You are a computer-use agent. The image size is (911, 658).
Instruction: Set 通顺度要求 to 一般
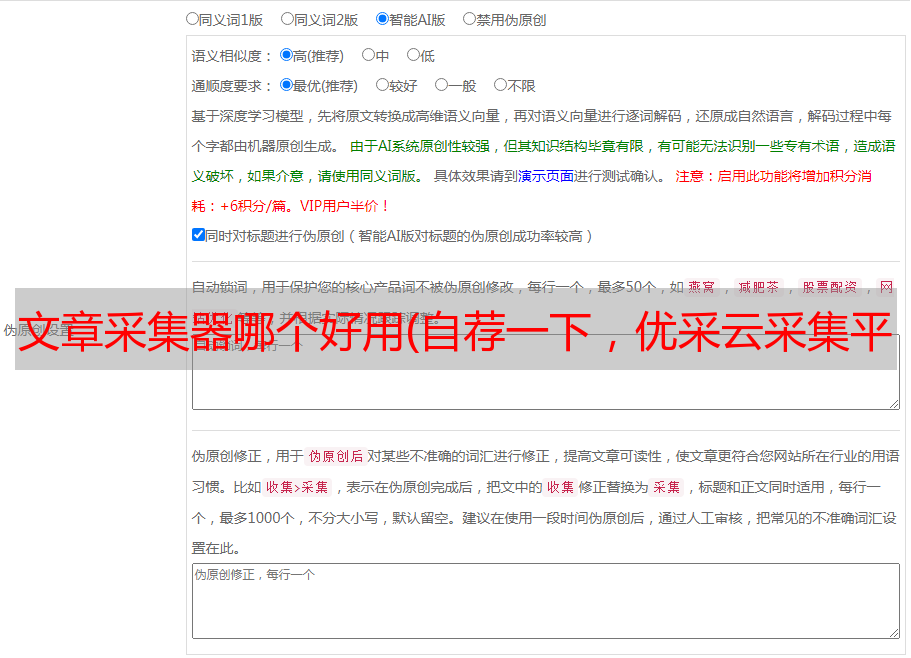coord(442,85)
